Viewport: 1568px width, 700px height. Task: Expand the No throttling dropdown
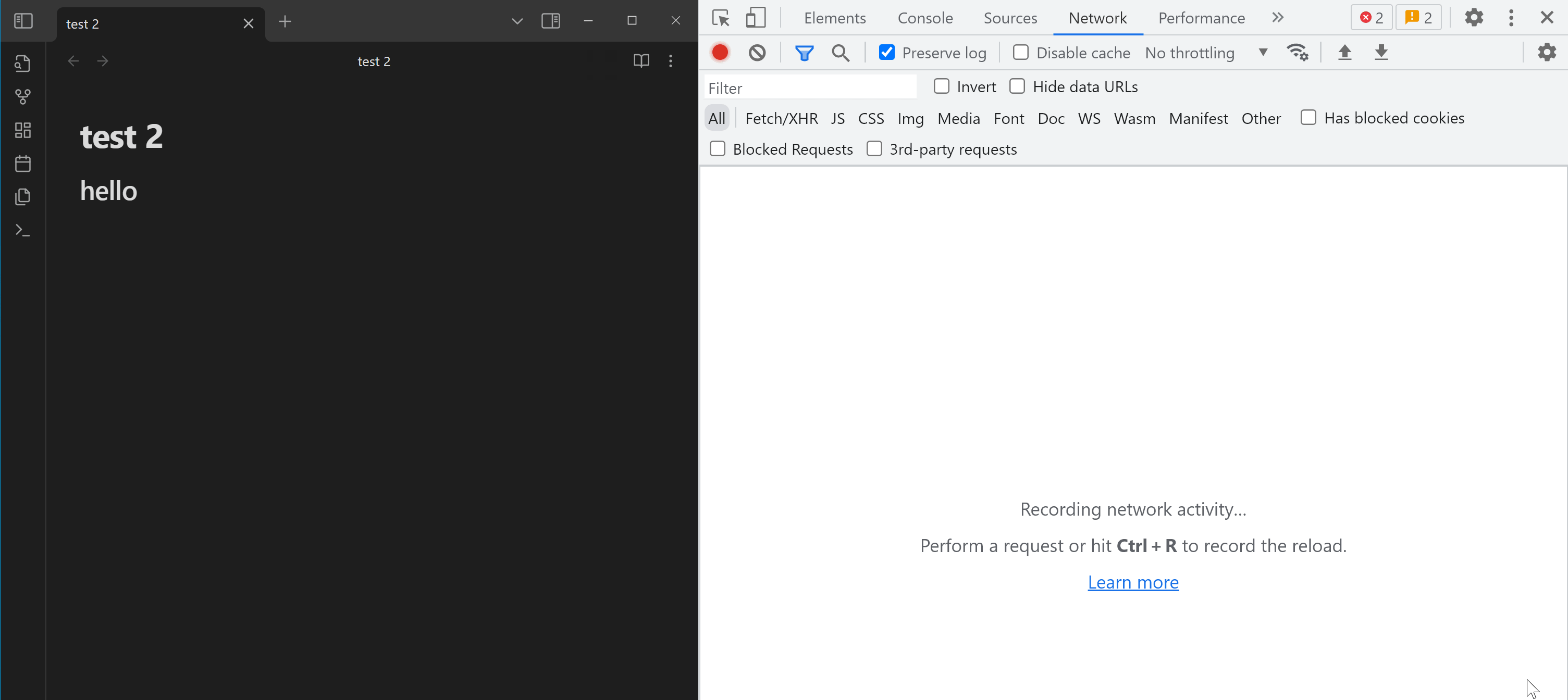pyautogui.click(x=1205, y=53)
